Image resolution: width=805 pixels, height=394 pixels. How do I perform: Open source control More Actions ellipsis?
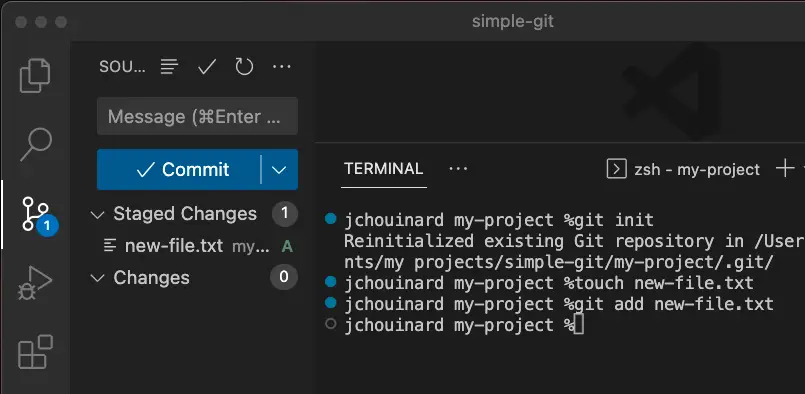(x=281, y=67)
